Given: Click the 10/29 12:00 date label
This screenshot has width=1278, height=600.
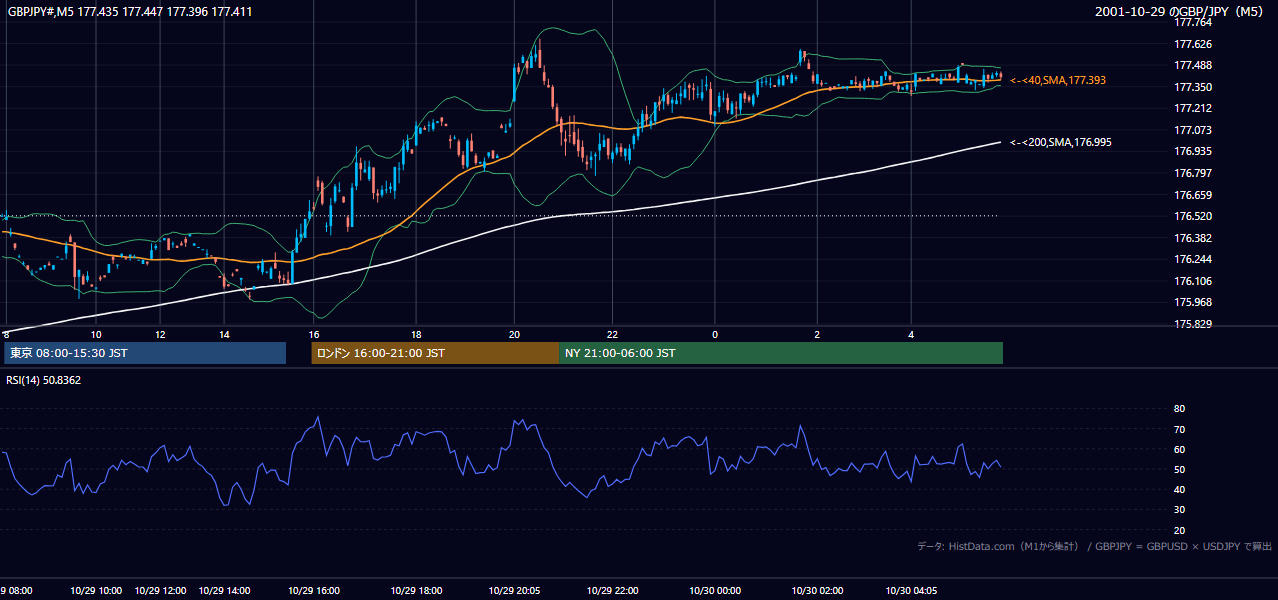Looking at the screenshot, I should pos(161,591).
